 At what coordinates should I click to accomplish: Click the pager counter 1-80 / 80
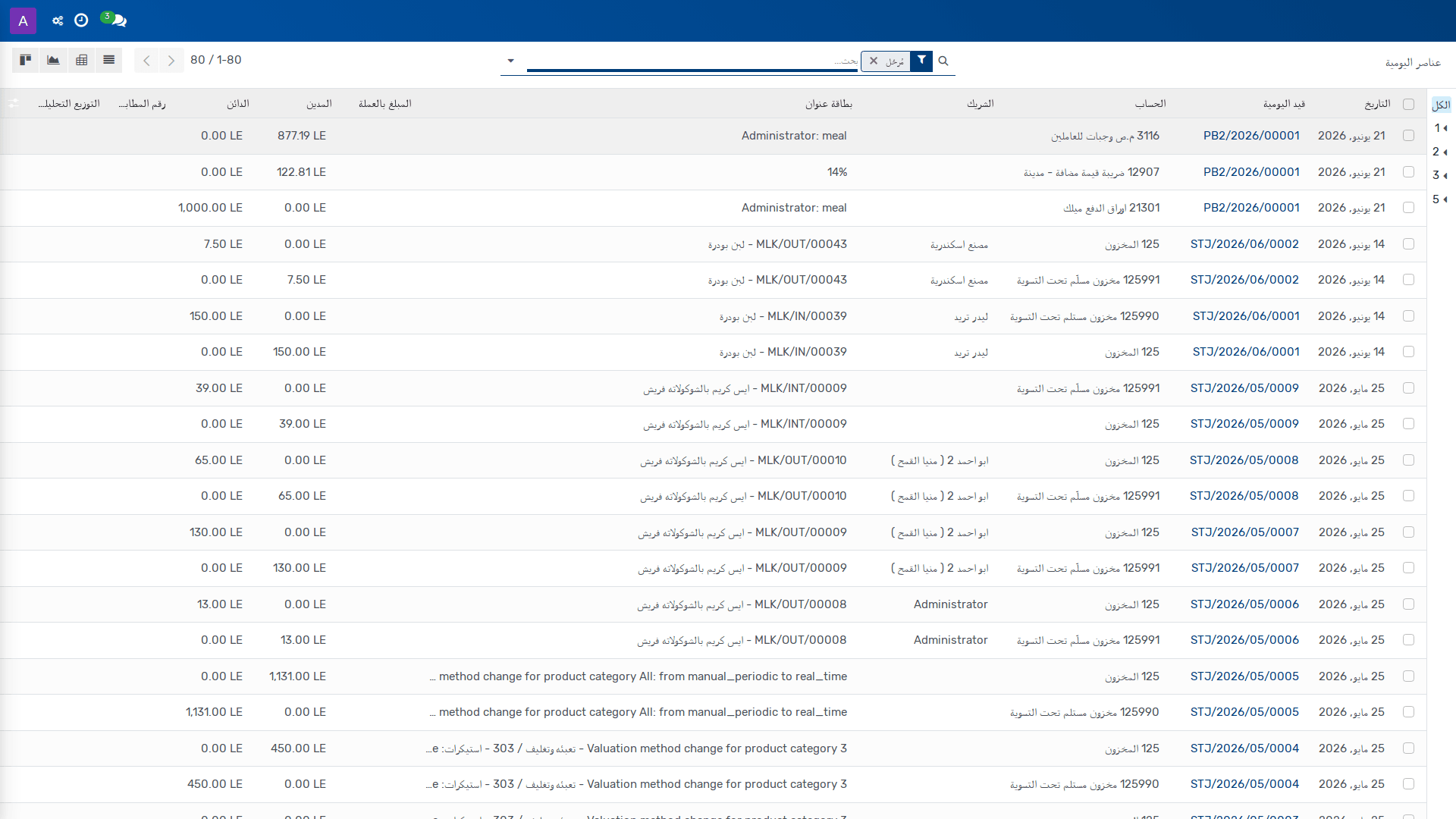216,60
